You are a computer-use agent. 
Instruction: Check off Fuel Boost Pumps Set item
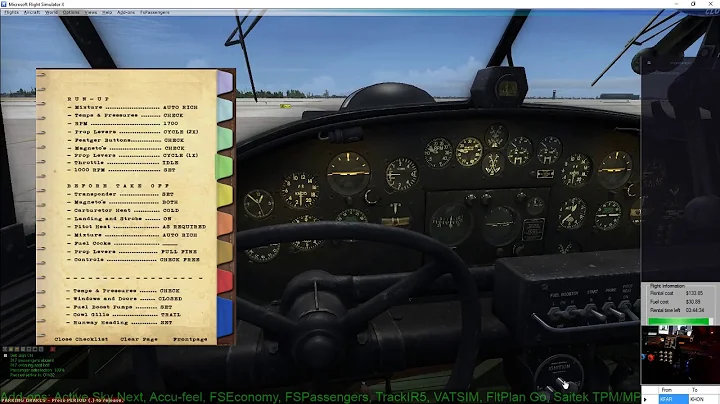pos(120,307)
